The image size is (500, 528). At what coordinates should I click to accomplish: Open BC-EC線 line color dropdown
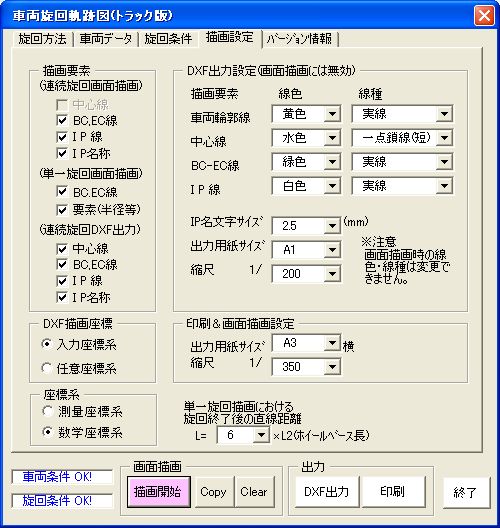(x=332, y=162)
